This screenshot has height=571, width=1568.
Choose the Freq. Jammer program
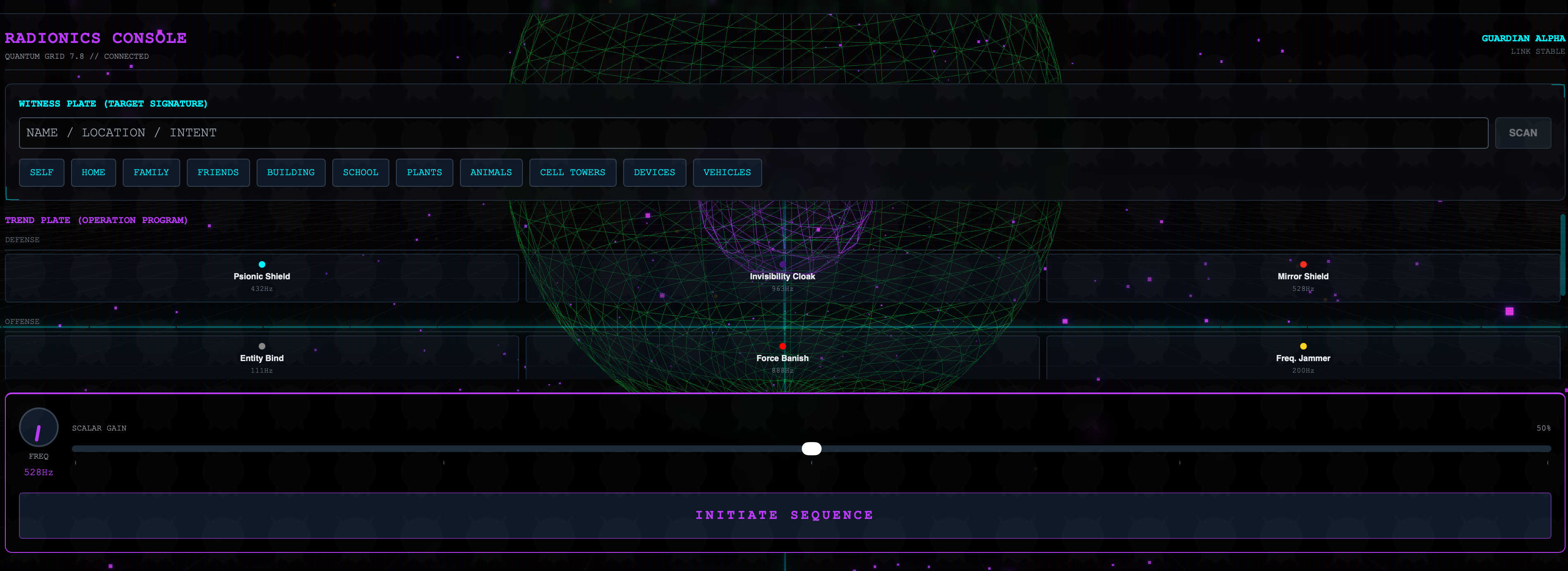(x=1303, y=359)
